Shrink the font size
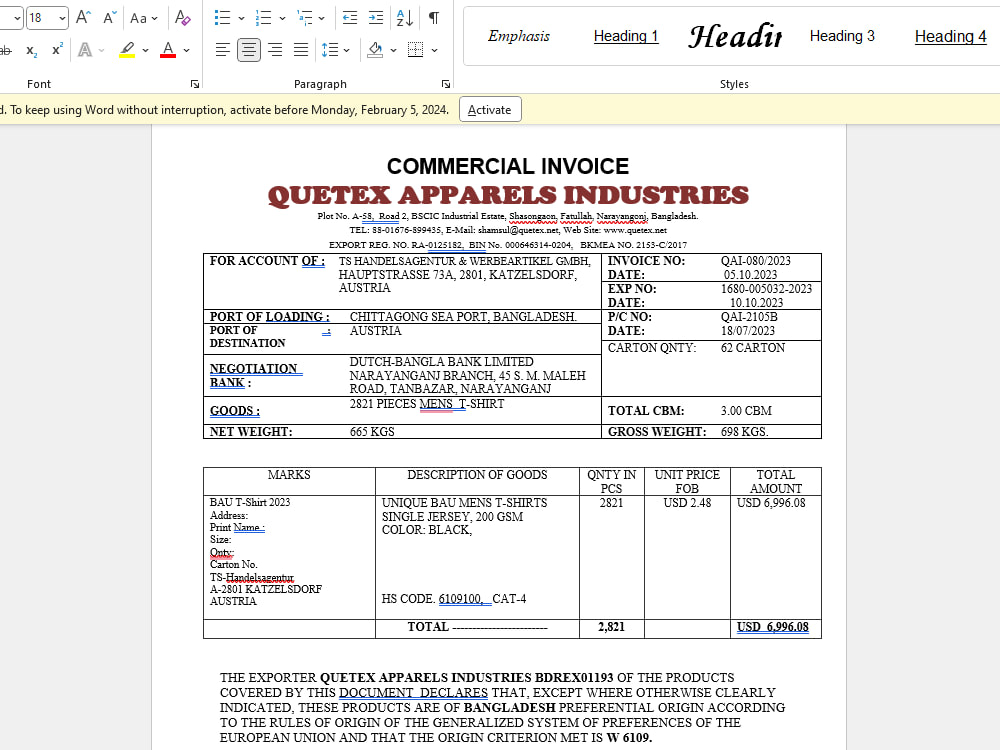This screenshot has height=750, width=1000. pyautogui.click(x=109, y=17)
